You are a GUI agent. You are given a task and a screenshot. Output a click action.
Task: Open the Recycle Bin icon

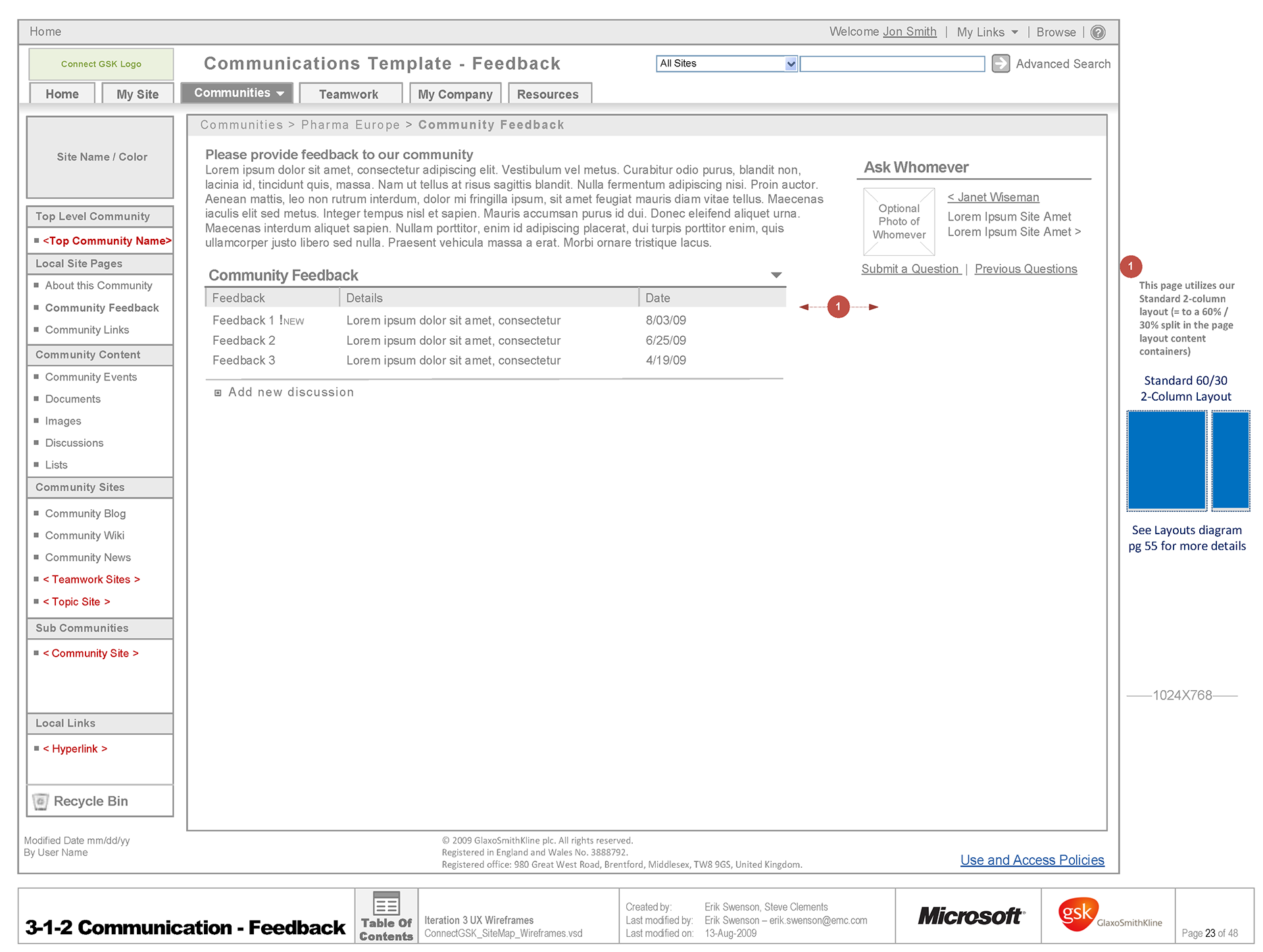click(41, 801)
